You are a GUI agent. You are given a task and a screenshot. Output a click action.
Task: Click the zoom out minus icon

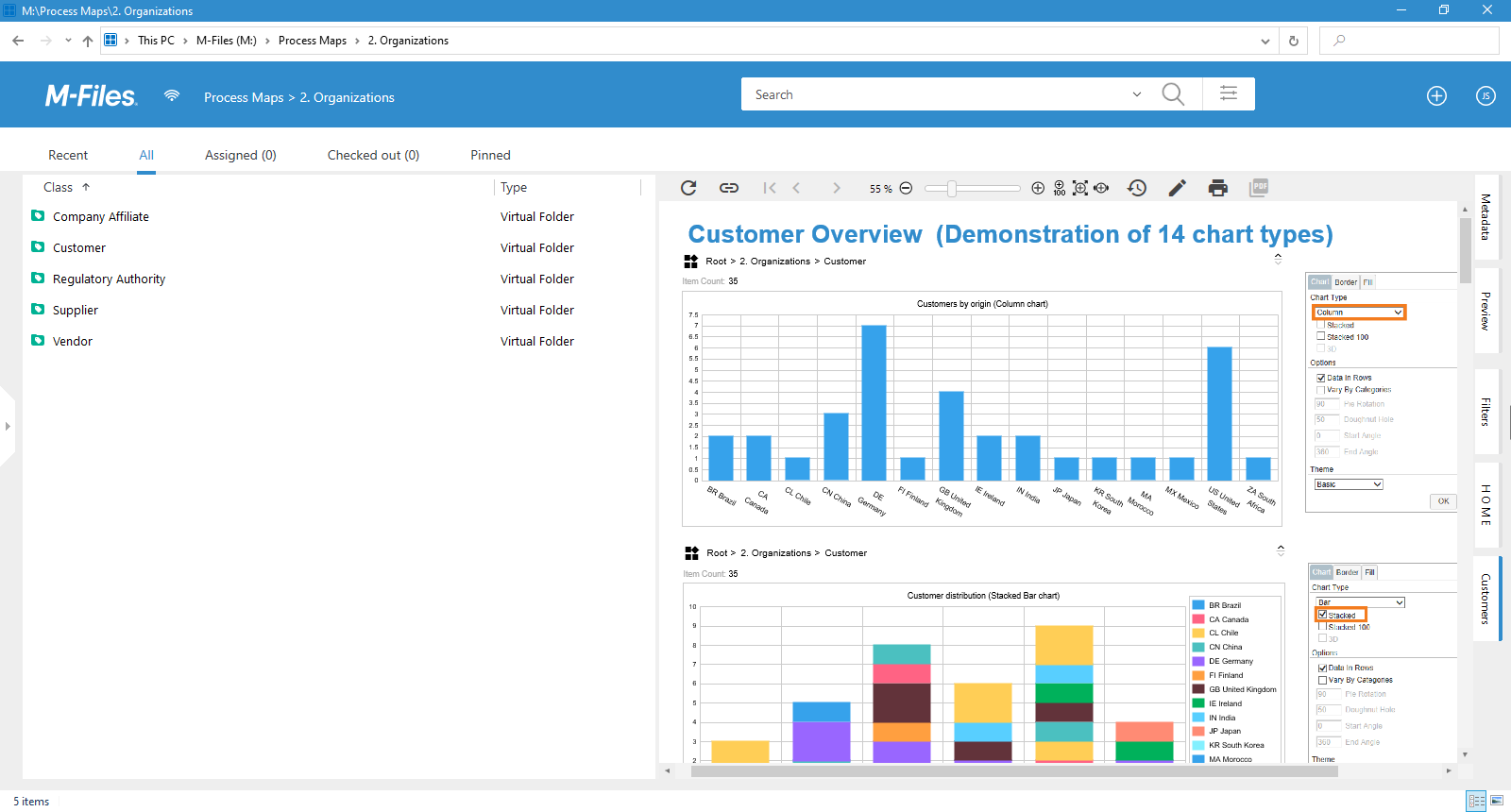point(906,188)
